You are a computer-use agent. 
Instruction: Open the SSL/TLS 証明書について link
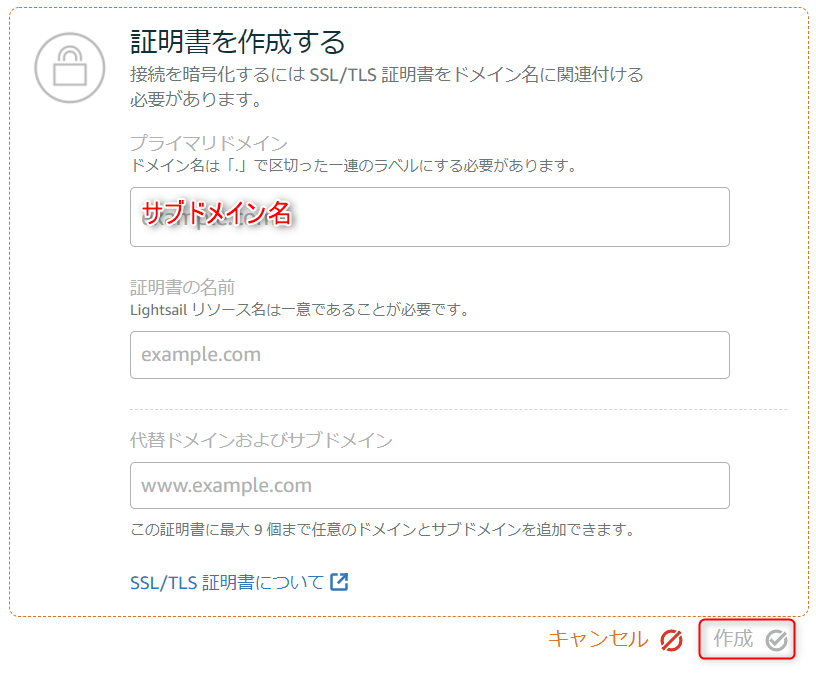(227, 582)
